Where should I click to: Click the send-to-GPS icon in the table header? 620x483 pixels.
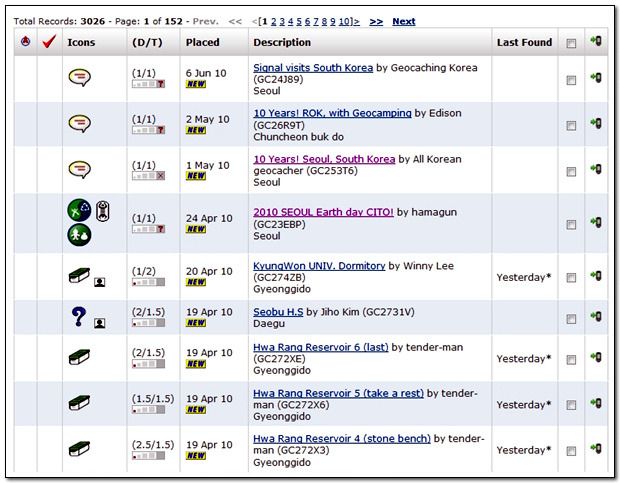point(596,41)
